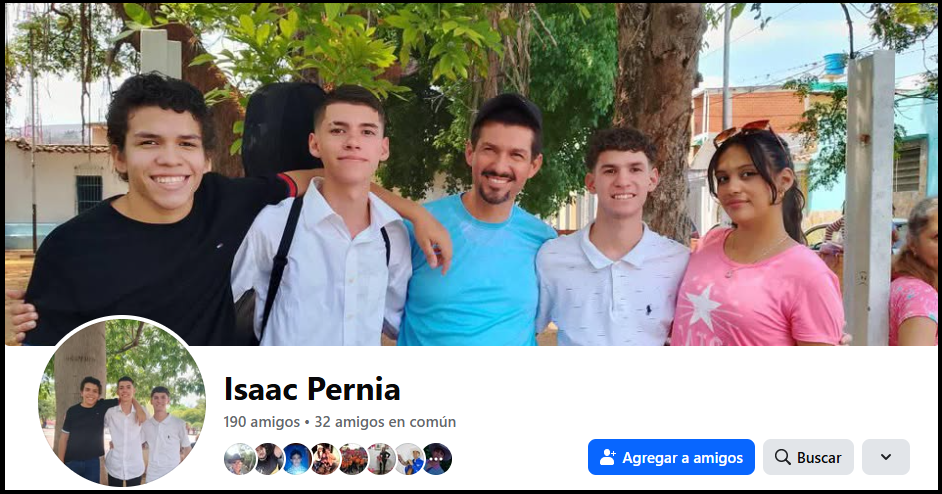This screenshot has width=942, height=494.
Task: Open the 32 amigos en común link
Action: coord(385,422)
